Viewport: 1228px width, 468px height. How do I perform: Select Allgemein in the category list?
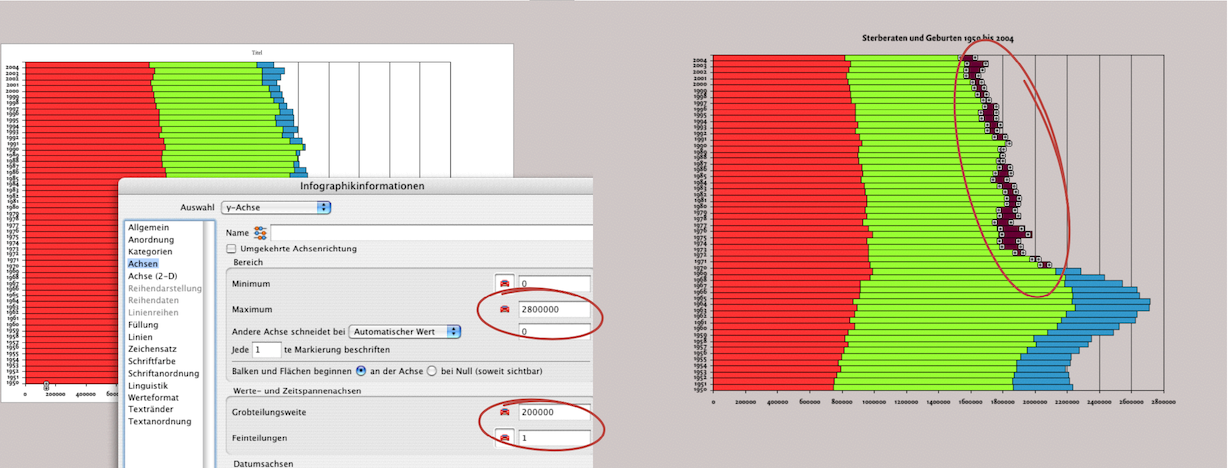(150, 228)
